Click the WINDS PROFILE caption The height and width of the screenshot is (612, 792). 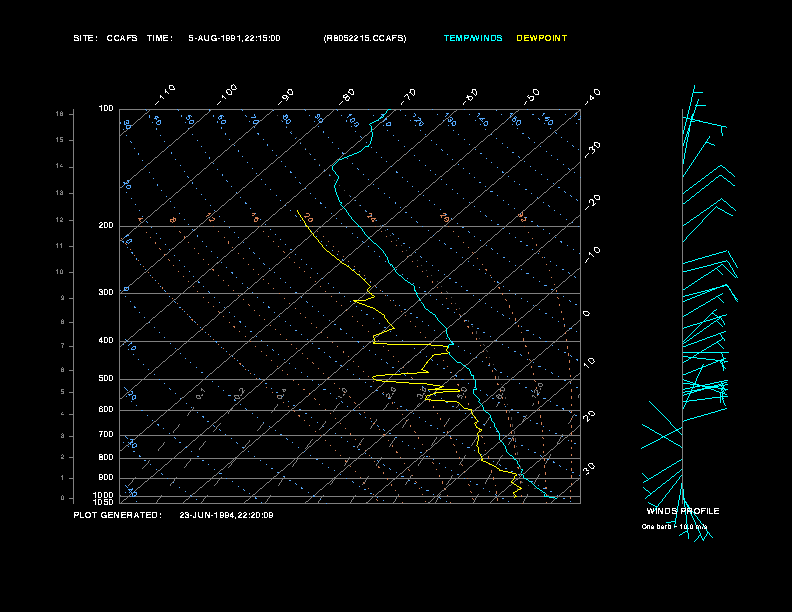683,511
